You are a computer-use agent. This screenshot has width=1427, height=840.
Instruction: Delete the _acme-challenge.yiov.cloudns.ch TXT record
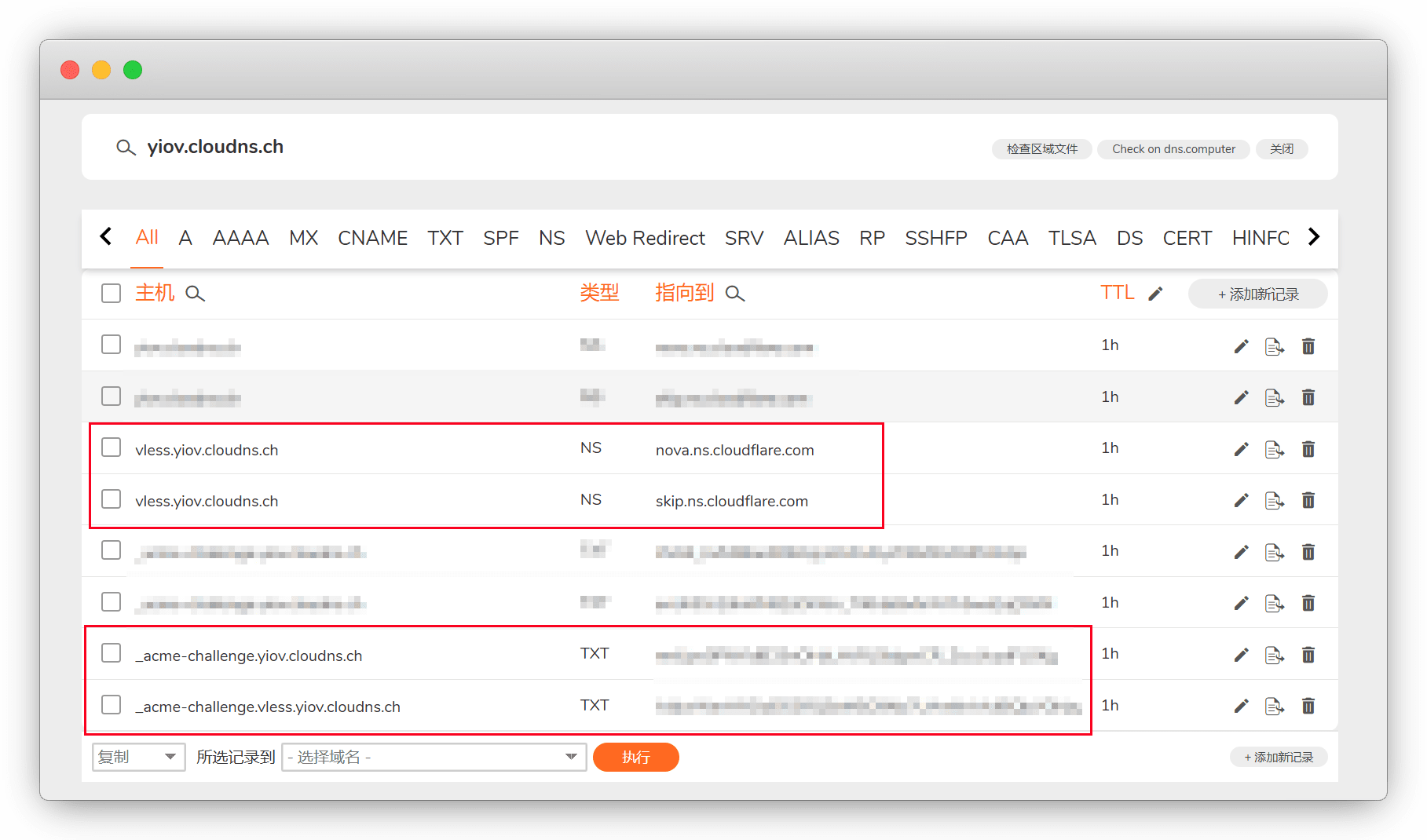click(1308, 655)
